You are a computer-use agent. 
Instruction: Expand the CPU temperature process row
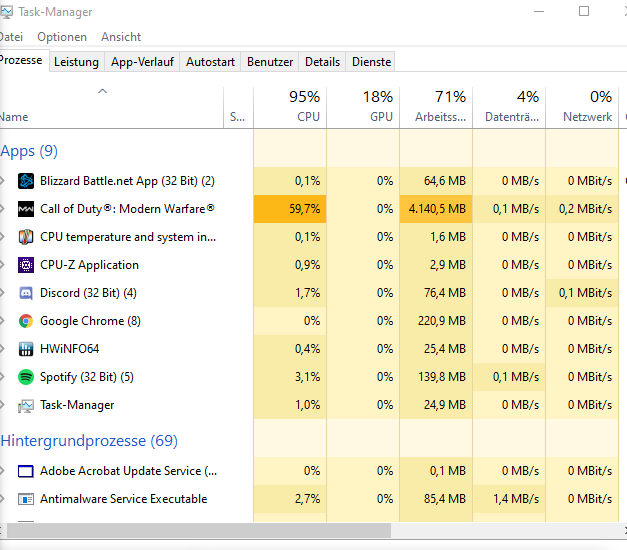[x=2, y=237]
